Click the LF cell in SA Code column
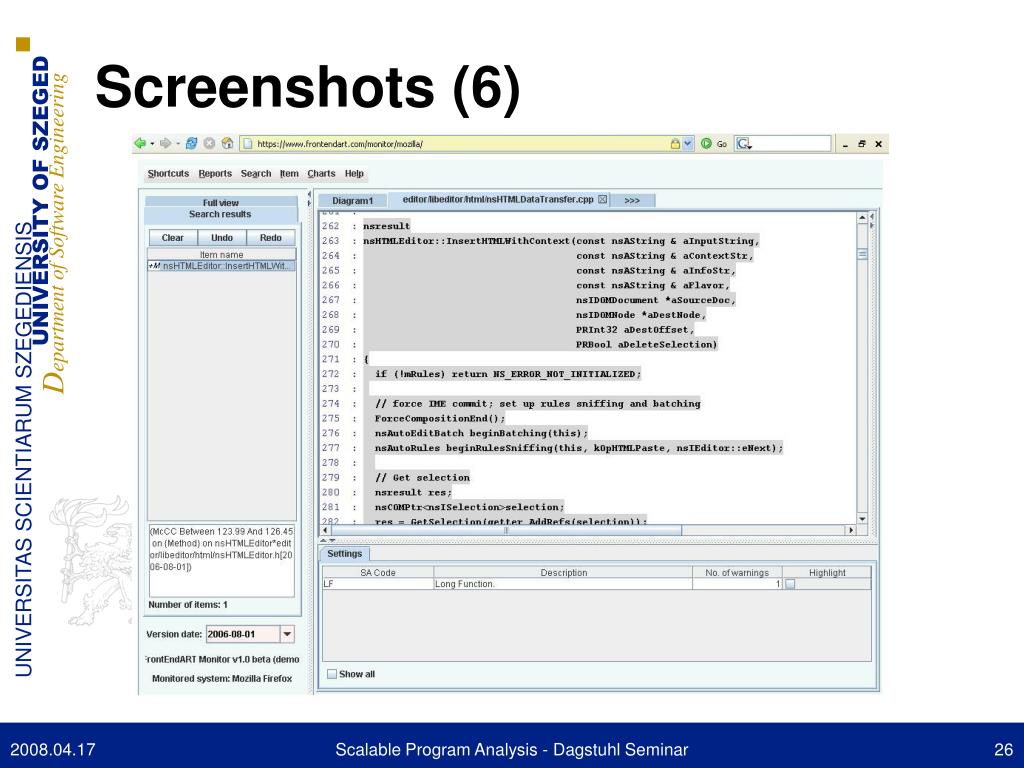 [377, 584]
